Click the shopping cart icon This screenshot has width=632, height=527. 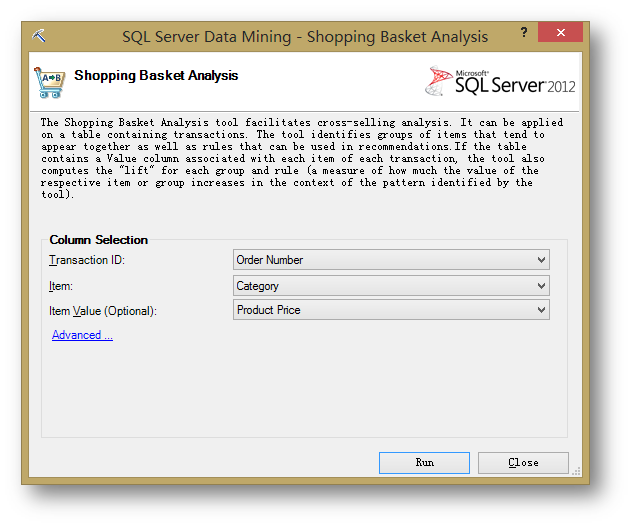(49, 83)
